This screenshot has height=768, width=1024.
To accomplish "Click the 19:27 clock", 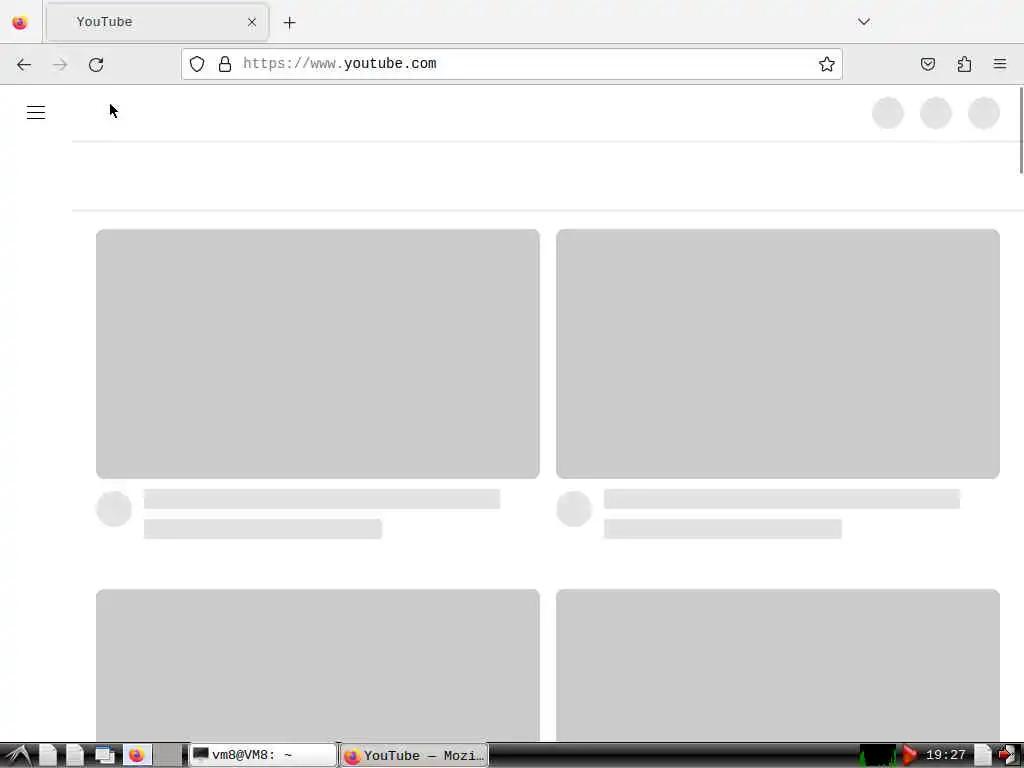I will (945, 756).
